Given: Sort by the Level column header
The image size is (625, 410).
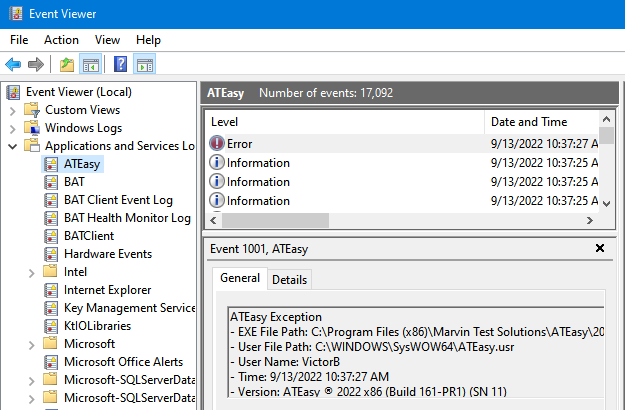Looking at the screenshot, I should tap(345, 122).
